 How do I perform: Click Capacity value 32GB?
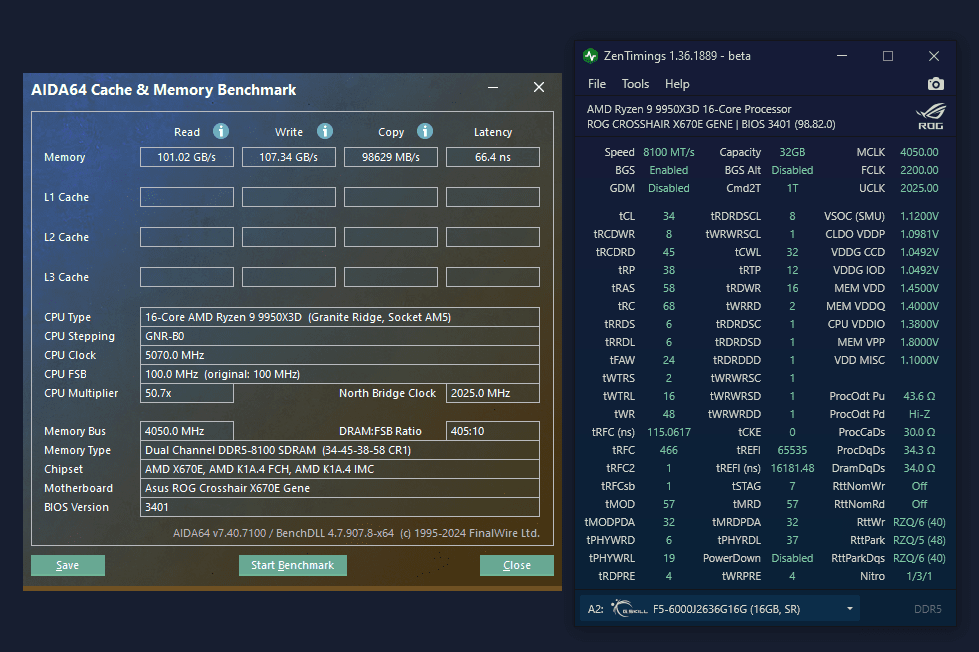(x=792, y=152)
